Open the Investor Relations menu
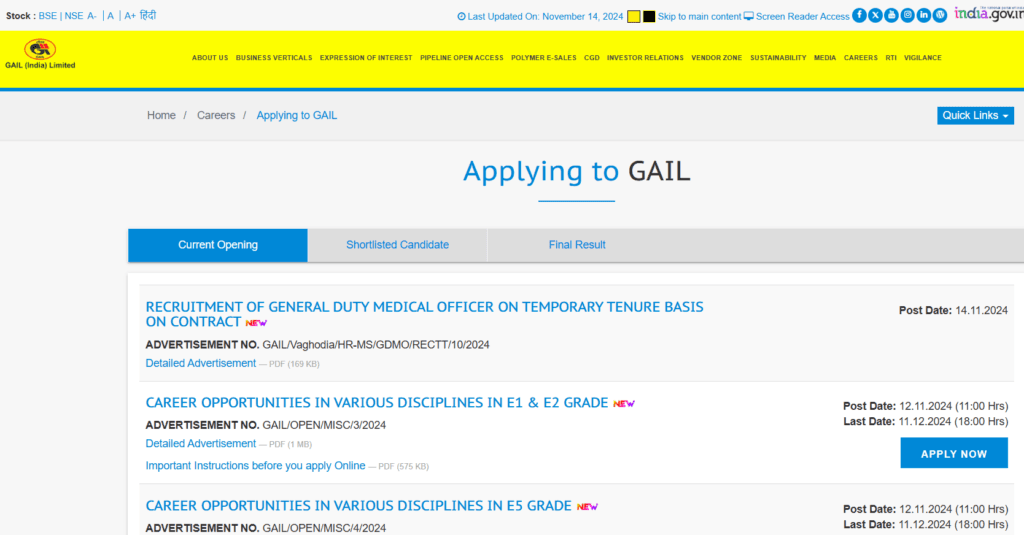The image size is (1024, 535). 645,58
